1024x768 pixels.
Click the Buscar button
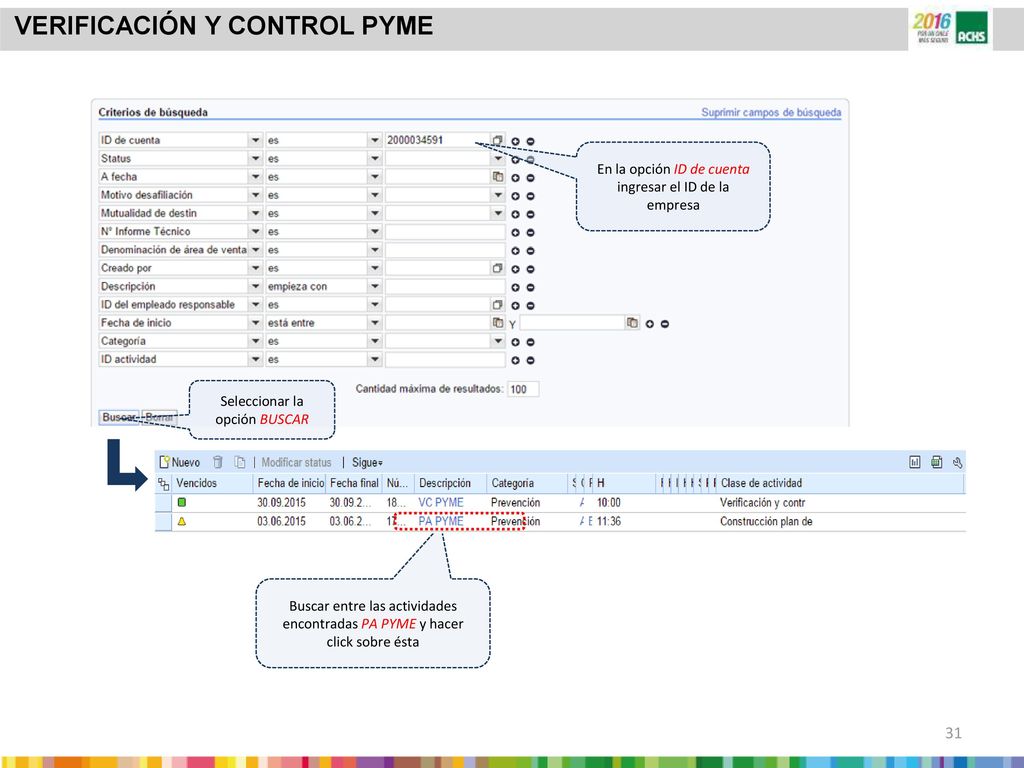(x=119, y=417)
